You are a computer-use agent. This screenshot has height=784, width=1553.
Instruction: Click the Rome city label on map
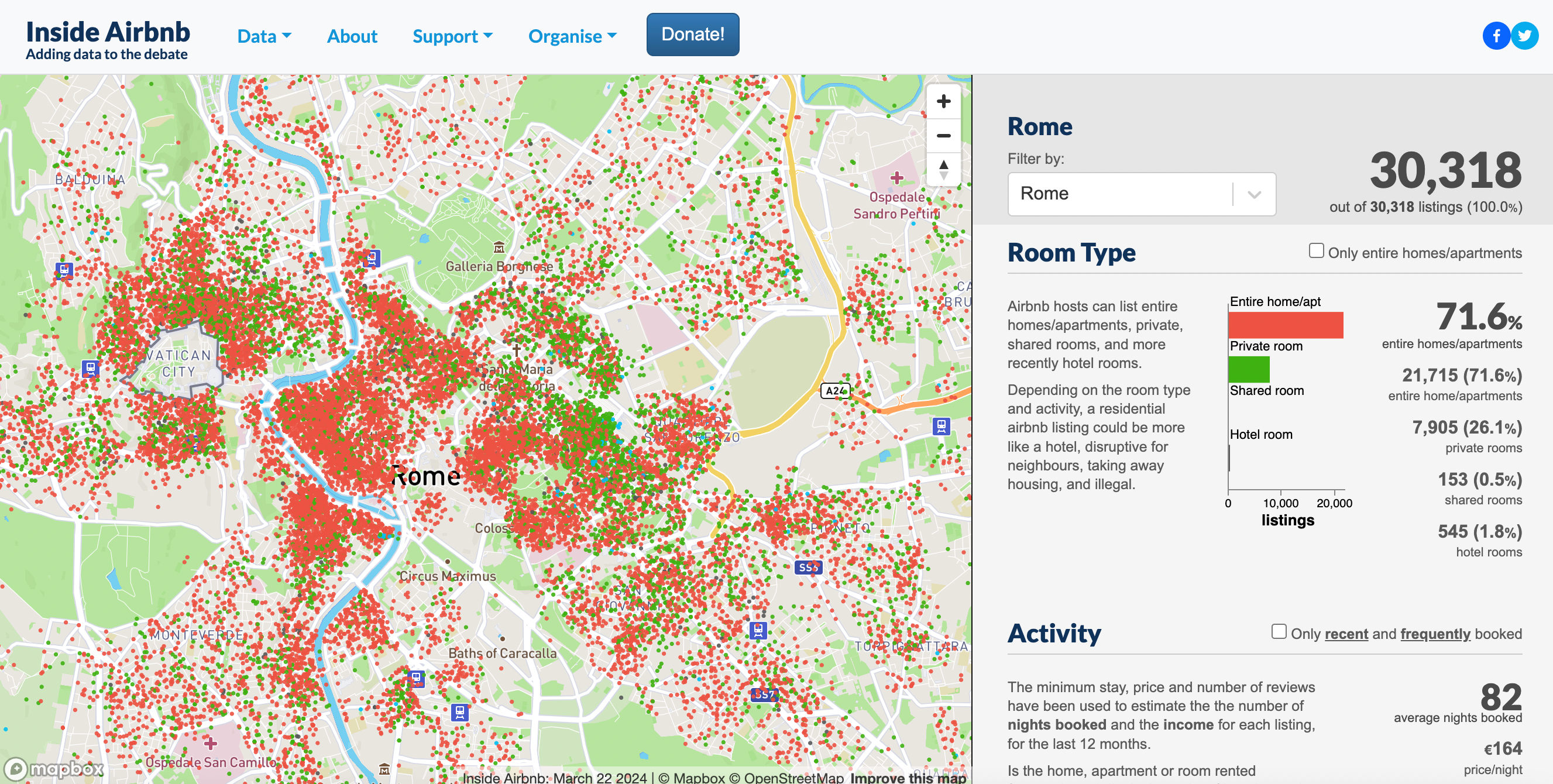pos(425,476)
